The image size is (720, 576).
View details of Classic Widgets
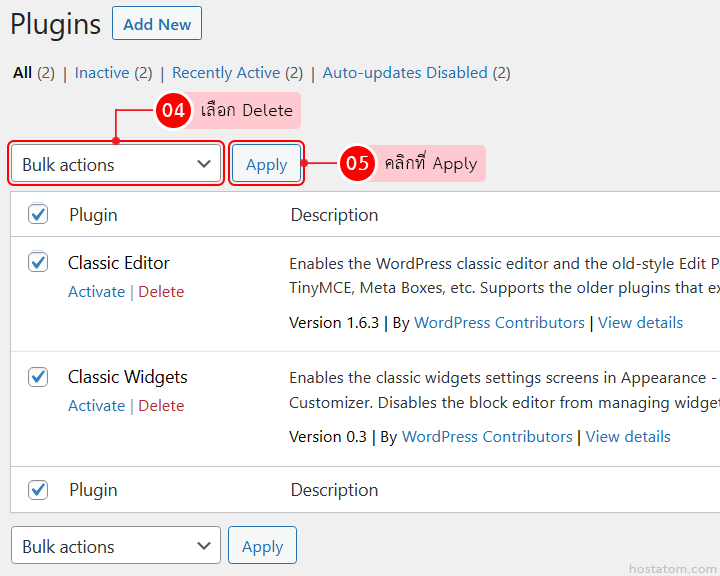click(x=628, y=437)
